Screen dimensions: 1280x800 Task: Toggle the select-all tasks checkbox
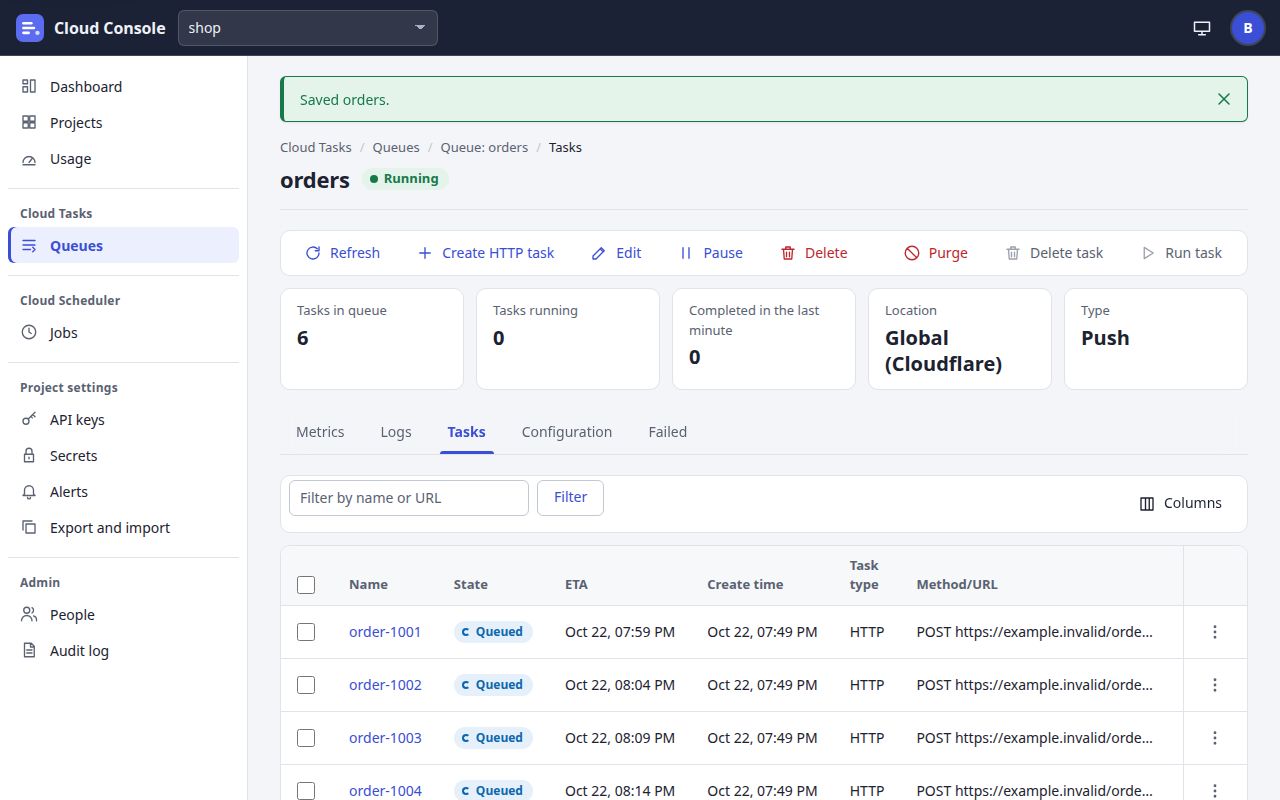coord(306,585)
